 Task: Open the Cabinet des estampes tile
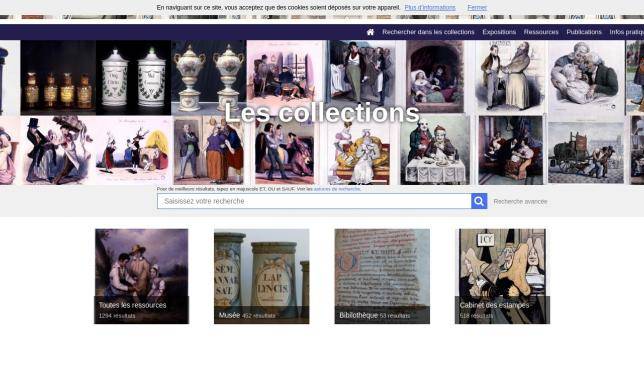click(502, 276)
